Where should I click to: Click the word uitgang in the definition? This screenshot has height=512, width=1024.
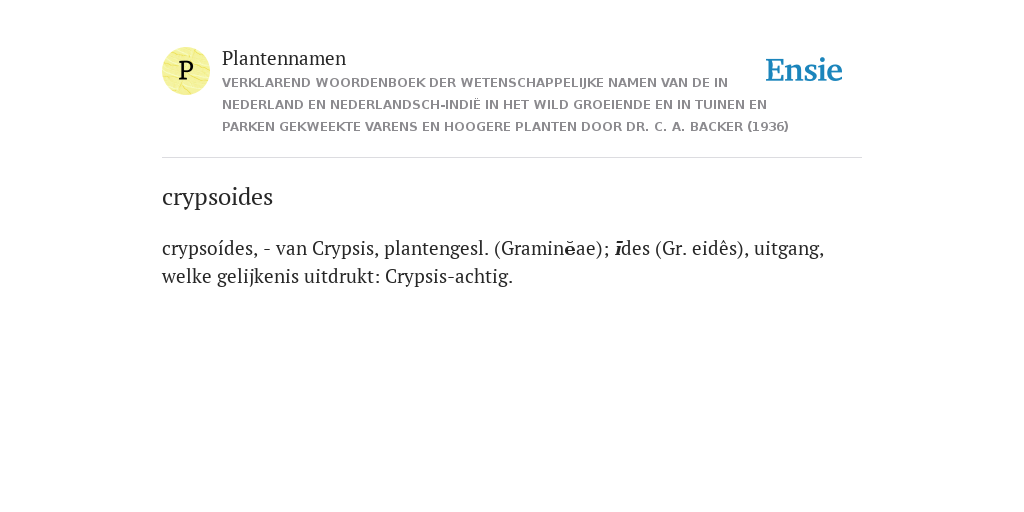789,249
